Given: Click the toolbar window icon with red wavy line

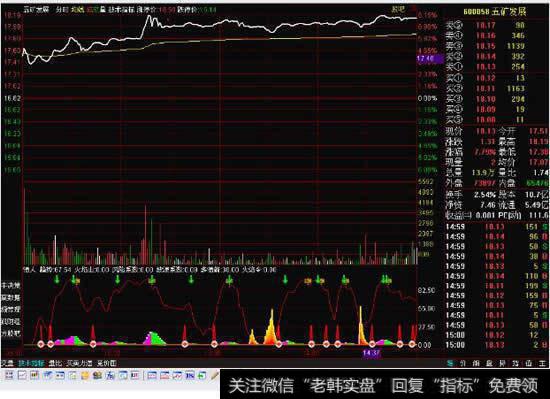Looking at the screenshot, I should 177,376.
